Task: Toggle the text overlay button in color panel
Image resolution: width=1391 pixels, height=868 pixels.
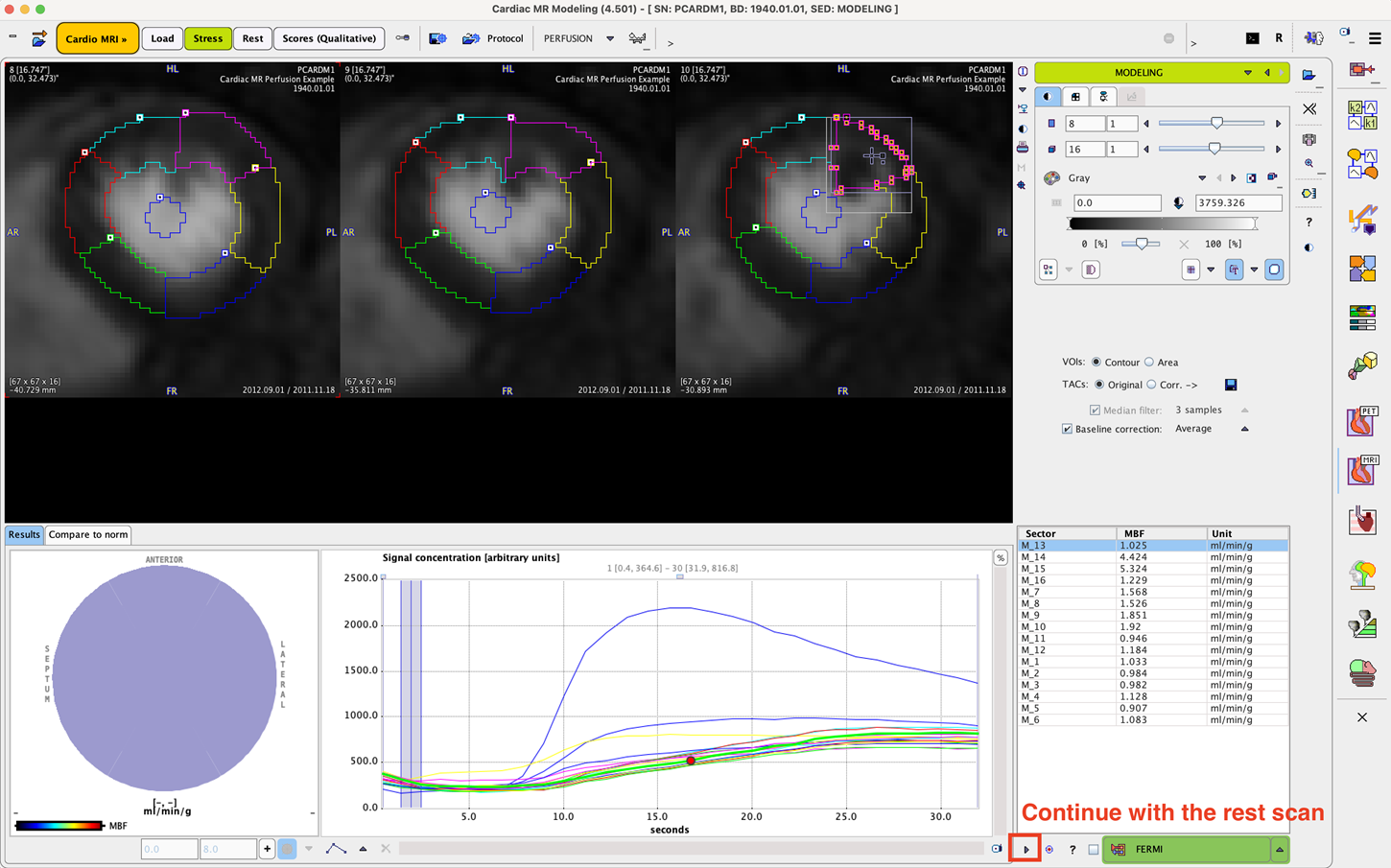Action: point(1234,270)
